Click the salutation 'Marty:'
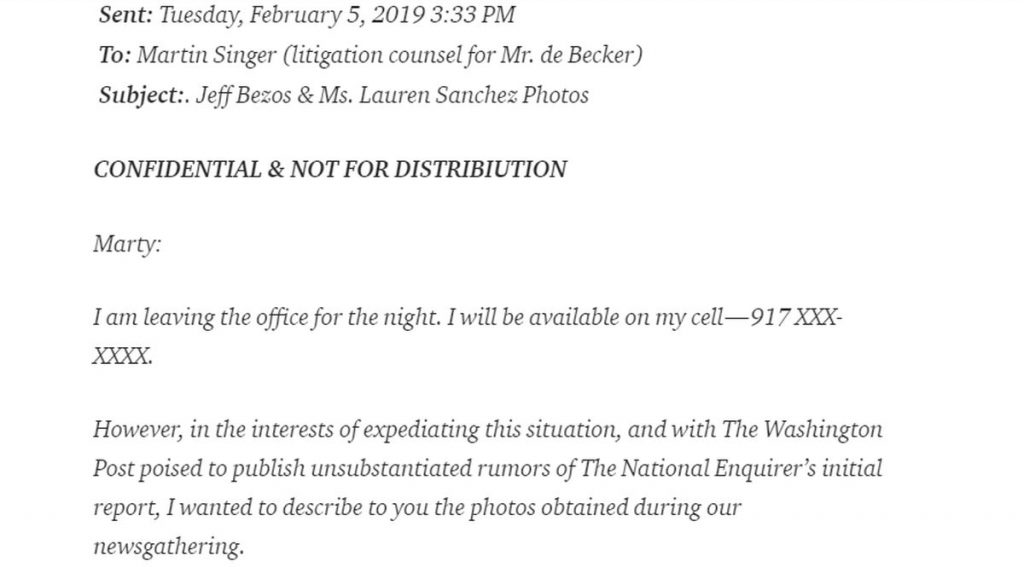This screenshot has width=1024, height=567. (x=127, y=245)
